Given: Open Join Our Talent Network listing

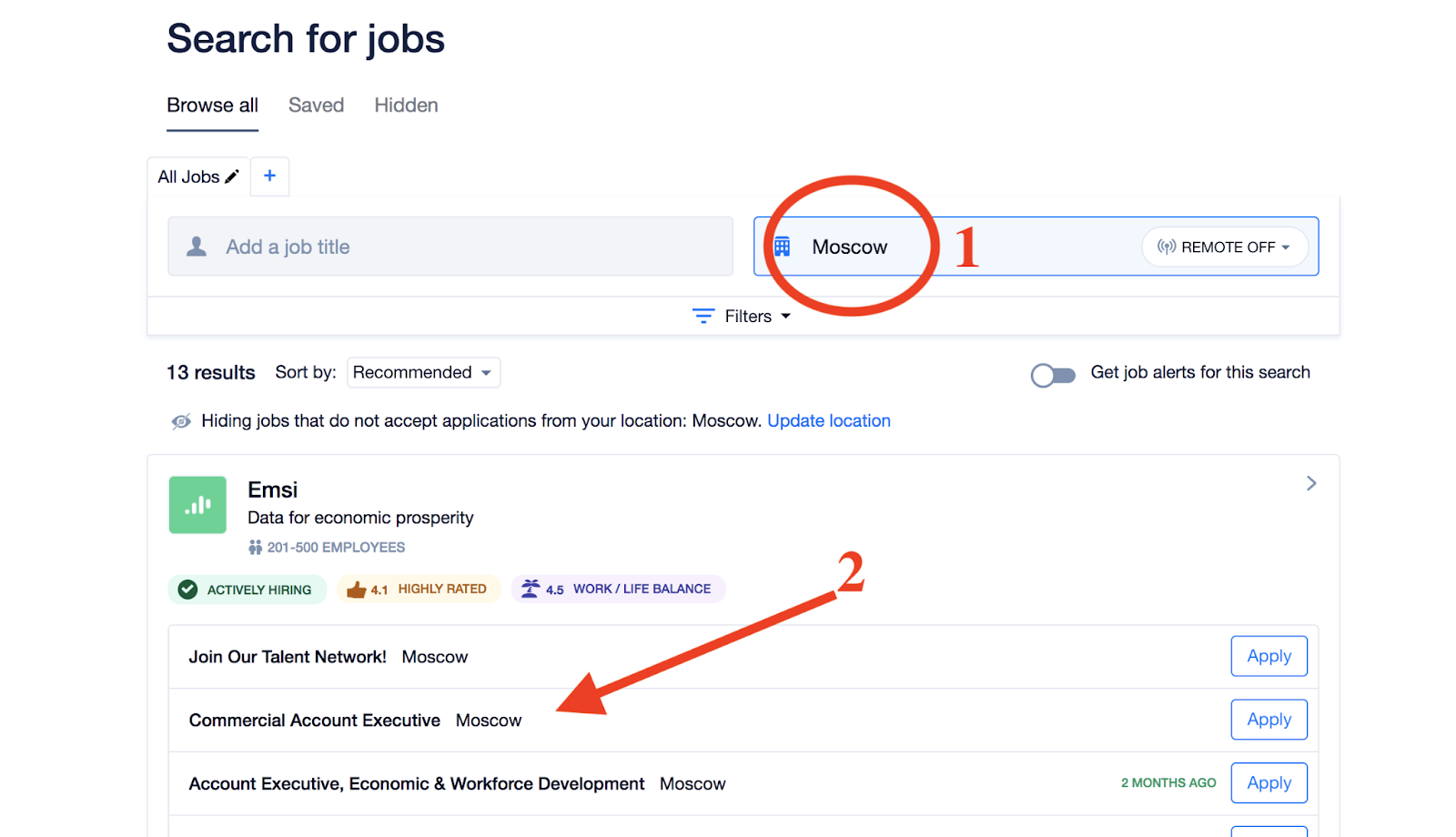Looking at the screenshot, I should coord(287,657).
